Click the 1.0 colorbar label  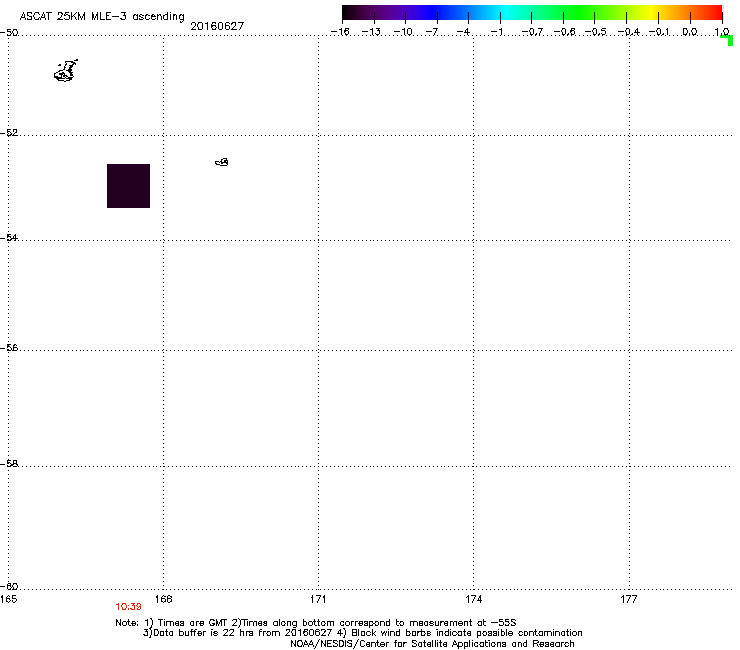pos(722,32)
